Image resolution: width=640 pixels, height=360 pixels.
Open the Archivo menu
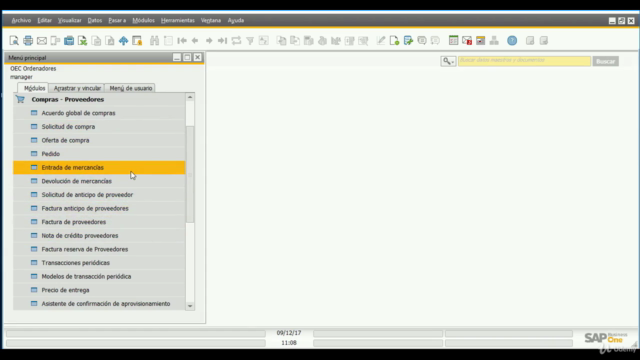click(21, 20)
